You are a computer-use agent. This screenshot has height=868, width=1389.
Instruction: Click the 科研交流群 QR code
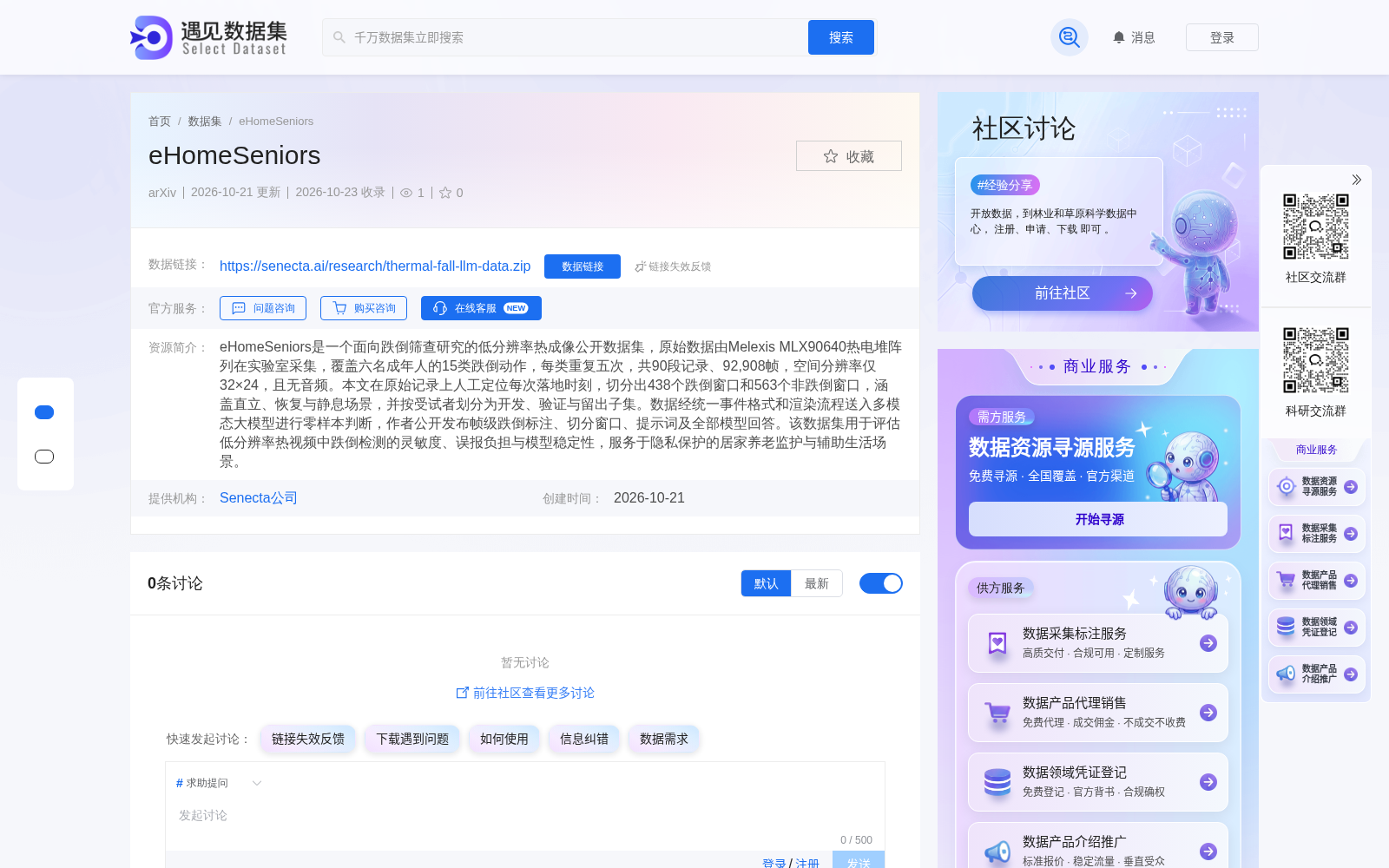coord(1316,360)
